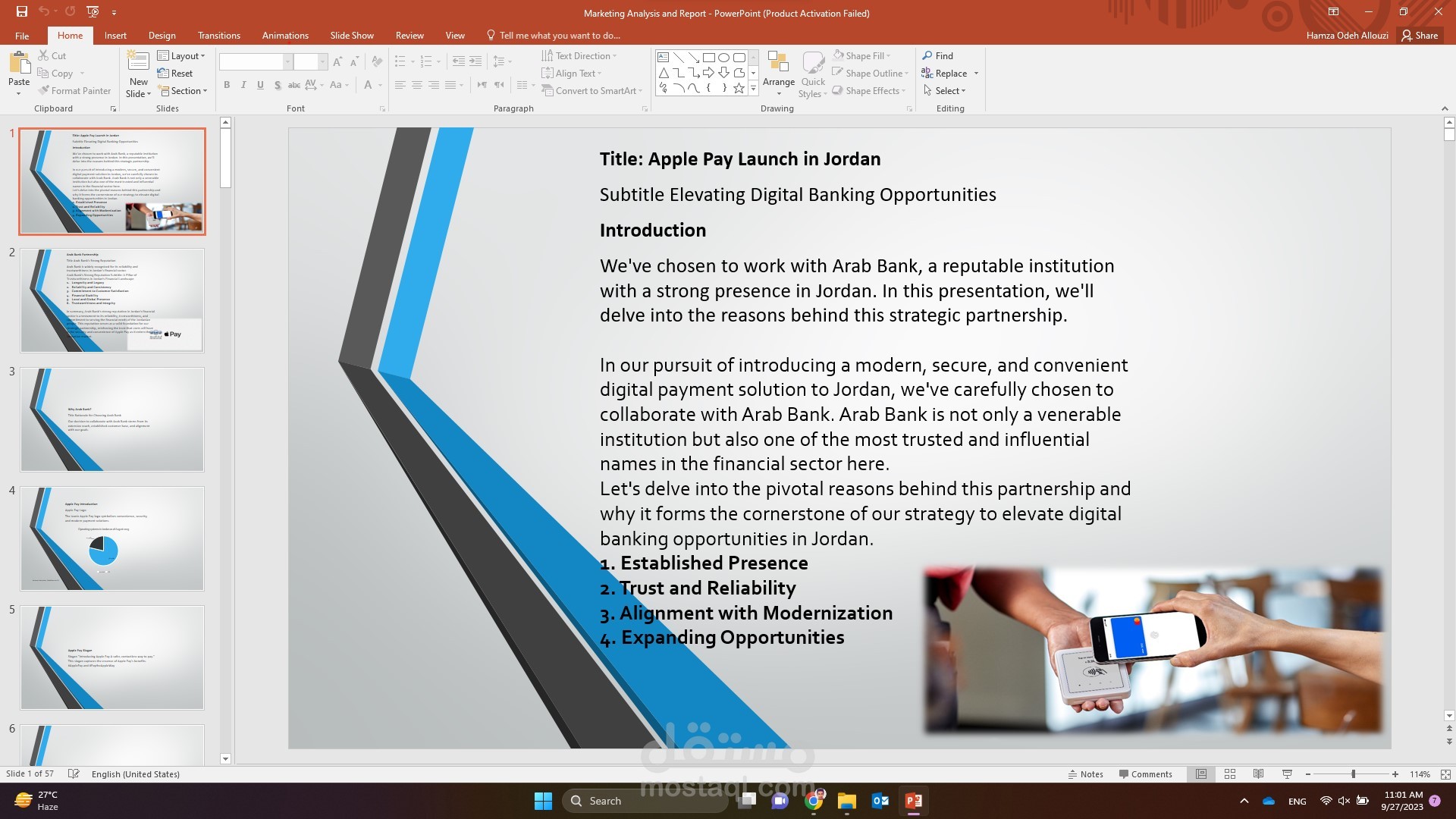The width and height of the screenshot is (1456, 819).
Task: Click the Cut scissors command
Action: (x=52, y=56)
